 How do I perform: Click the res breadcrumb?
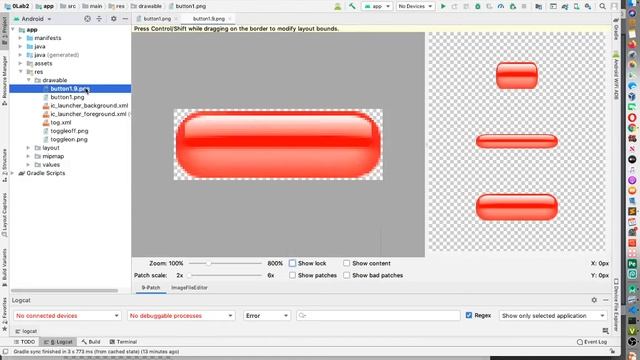coord(117,6)
